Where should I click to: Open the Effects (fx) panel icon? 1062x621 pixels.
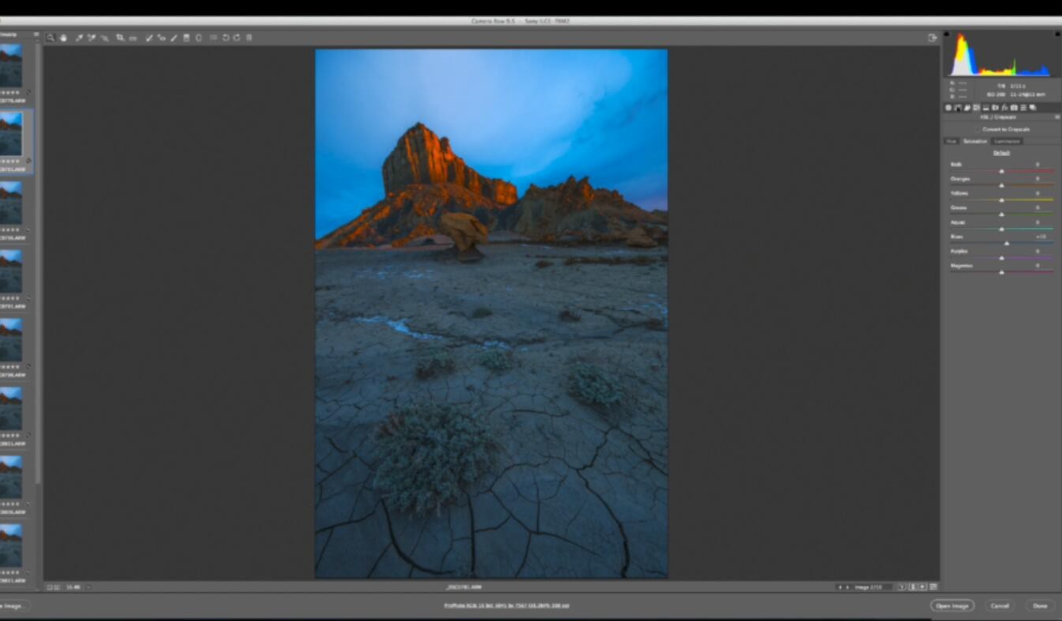(1004, 108)
